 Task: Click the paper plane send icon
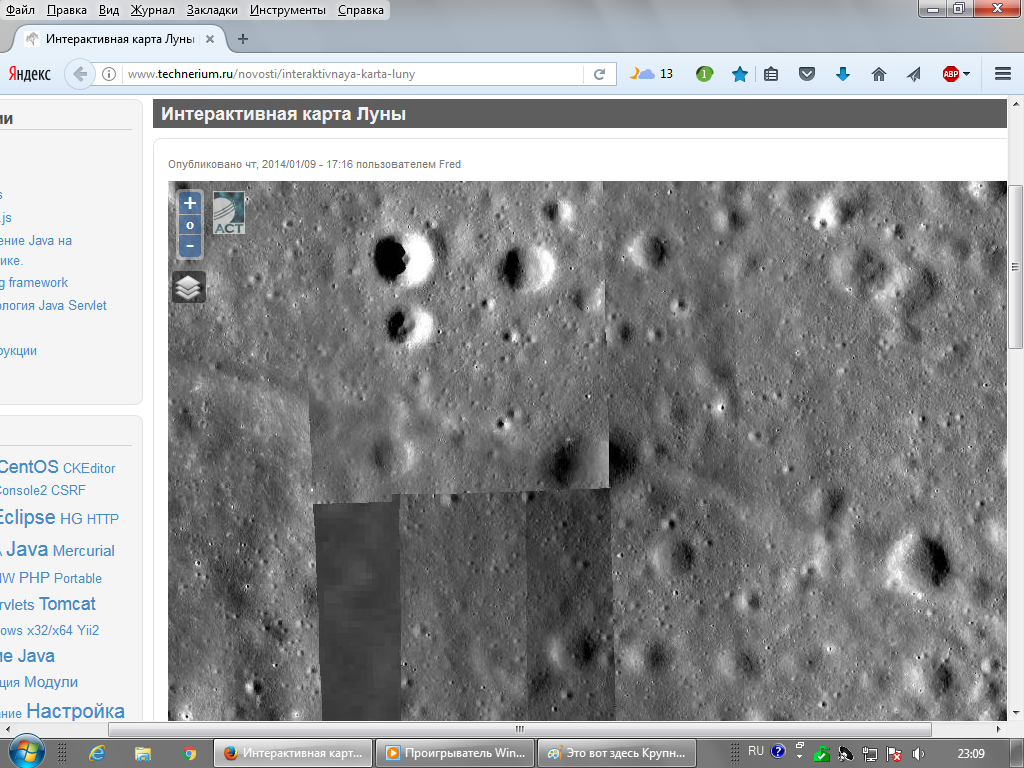(x=914, y=74)
